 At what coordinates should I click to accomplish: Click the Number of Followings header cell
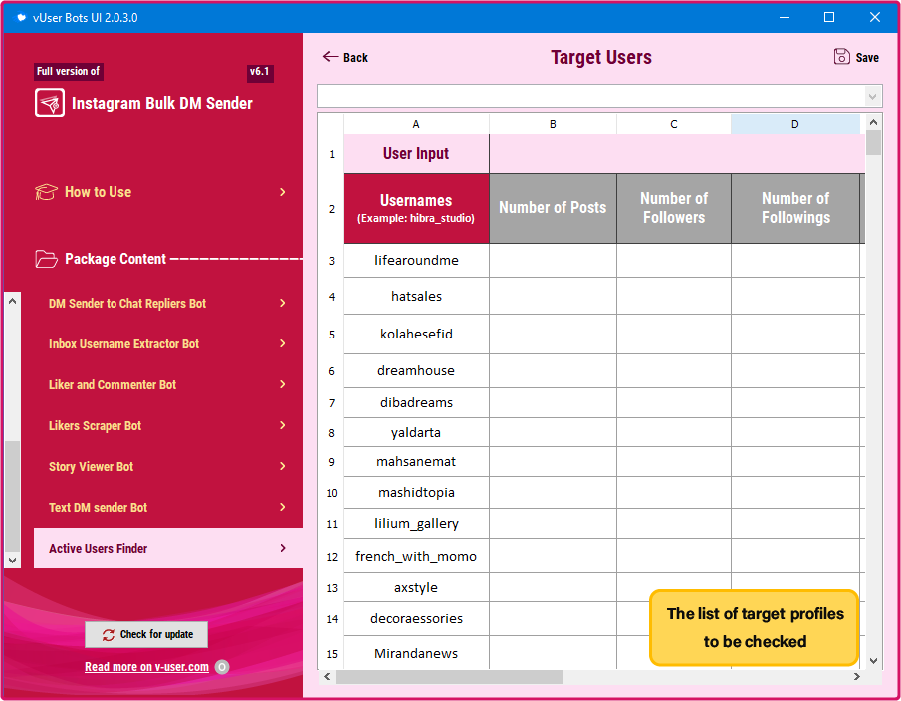(795, 208)
